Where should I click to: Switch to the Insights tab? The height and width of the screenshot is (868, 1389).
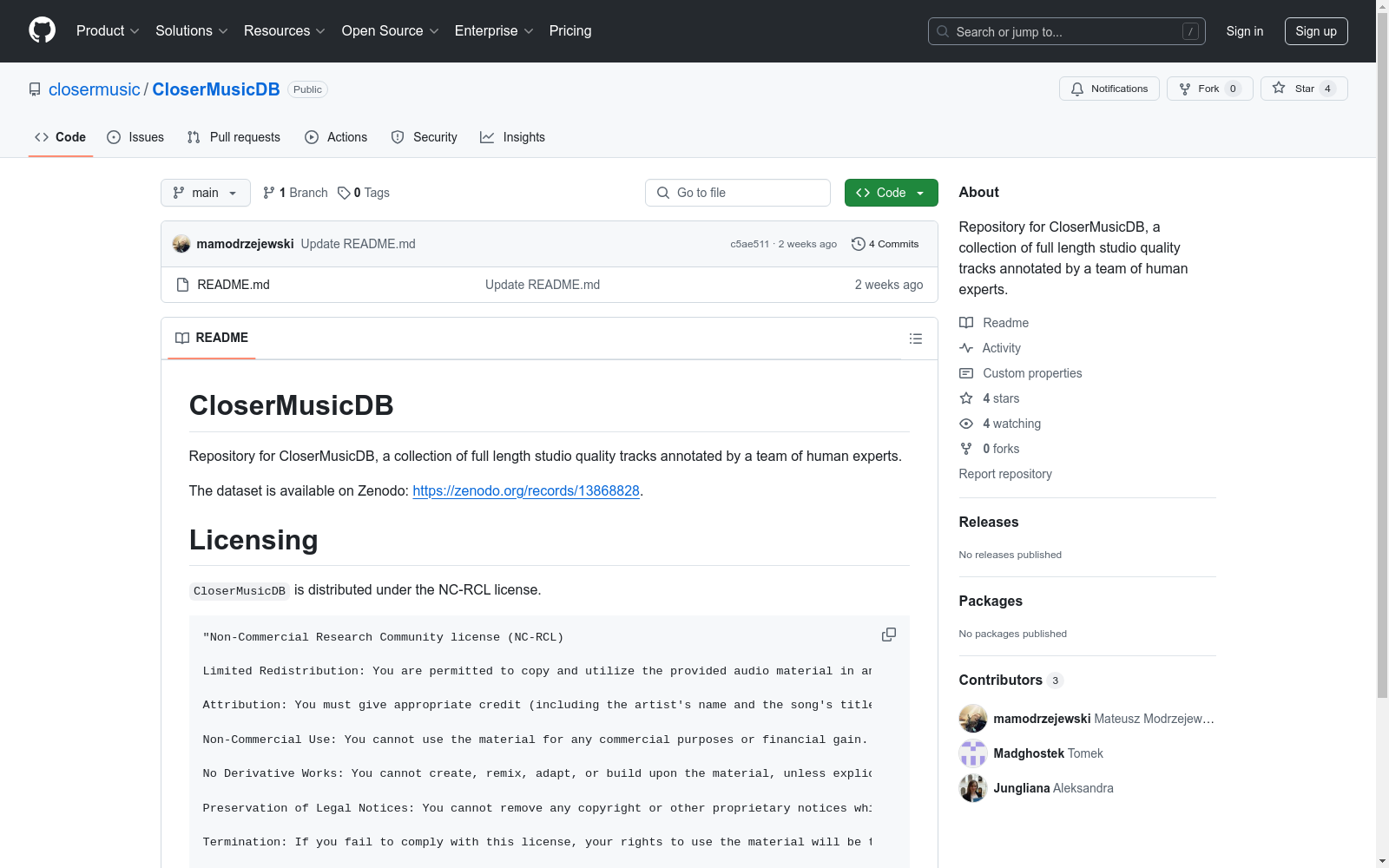[x=513, y=137]
